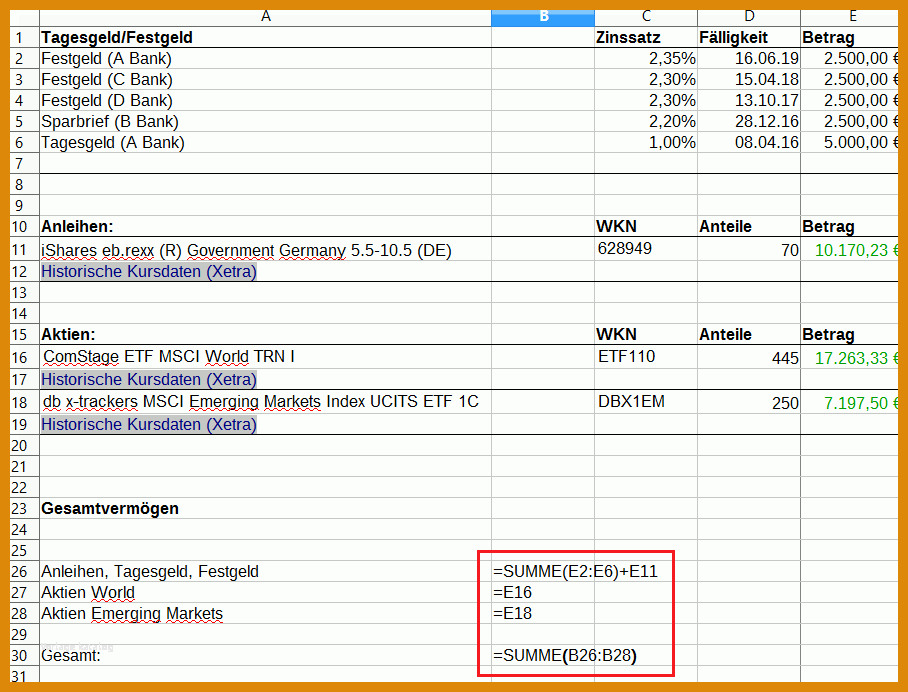Select row 1 header
Screen dimensions: 908x692
(24, 38)
